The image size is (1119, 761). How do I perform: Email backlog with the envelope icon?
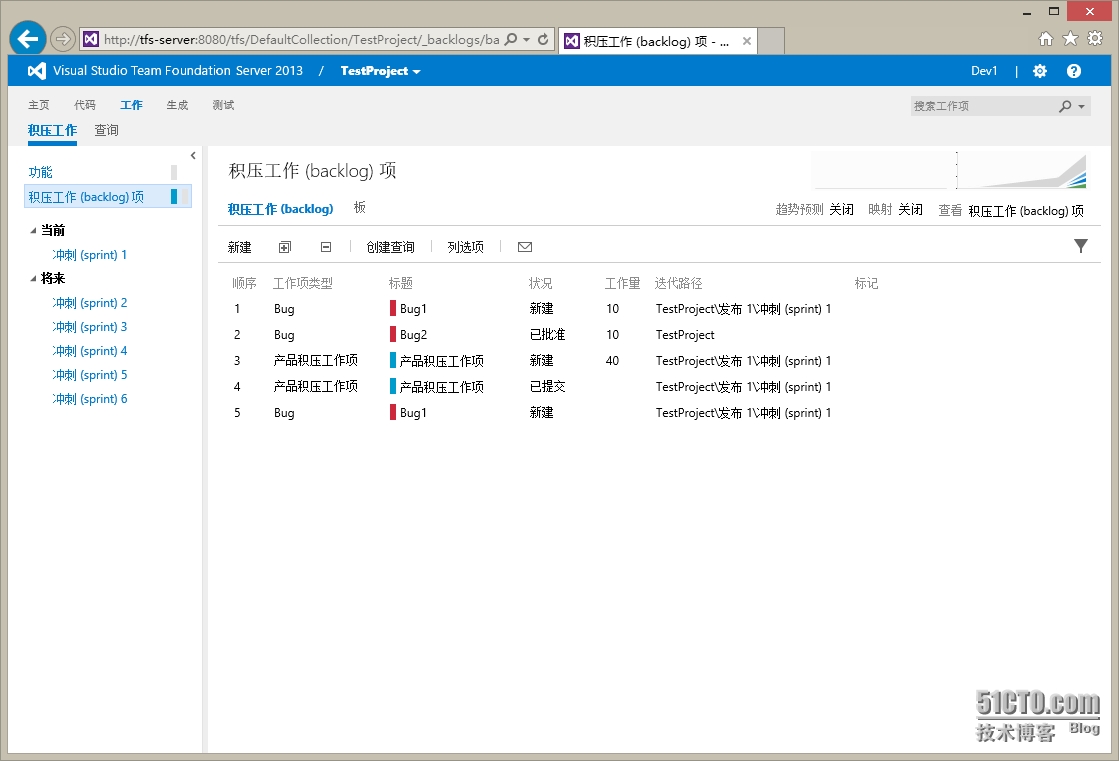[x=525, y=247]
